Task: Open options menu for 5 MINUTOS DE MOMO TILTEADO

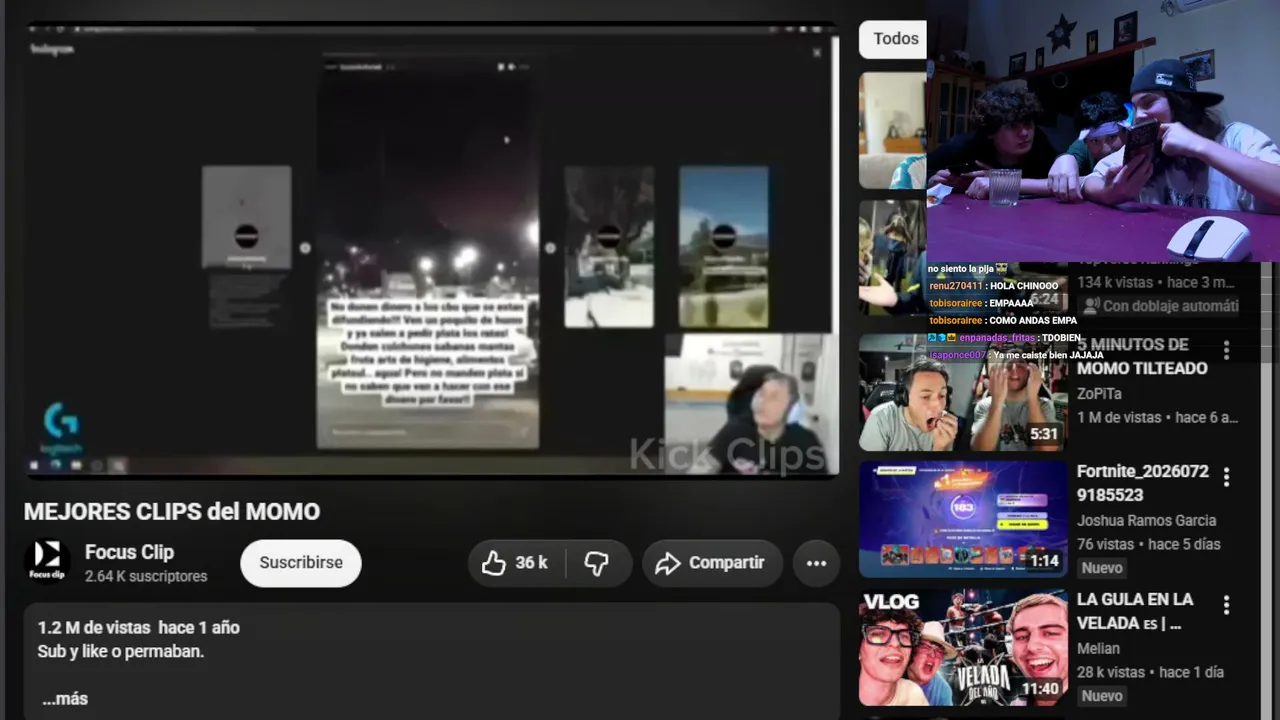Action: [1226, 350]
